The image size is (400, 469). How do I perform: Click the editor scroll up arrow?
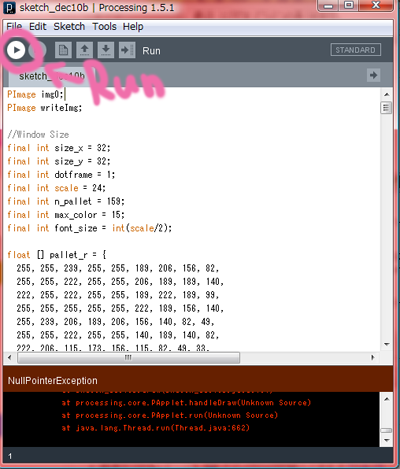387,95
